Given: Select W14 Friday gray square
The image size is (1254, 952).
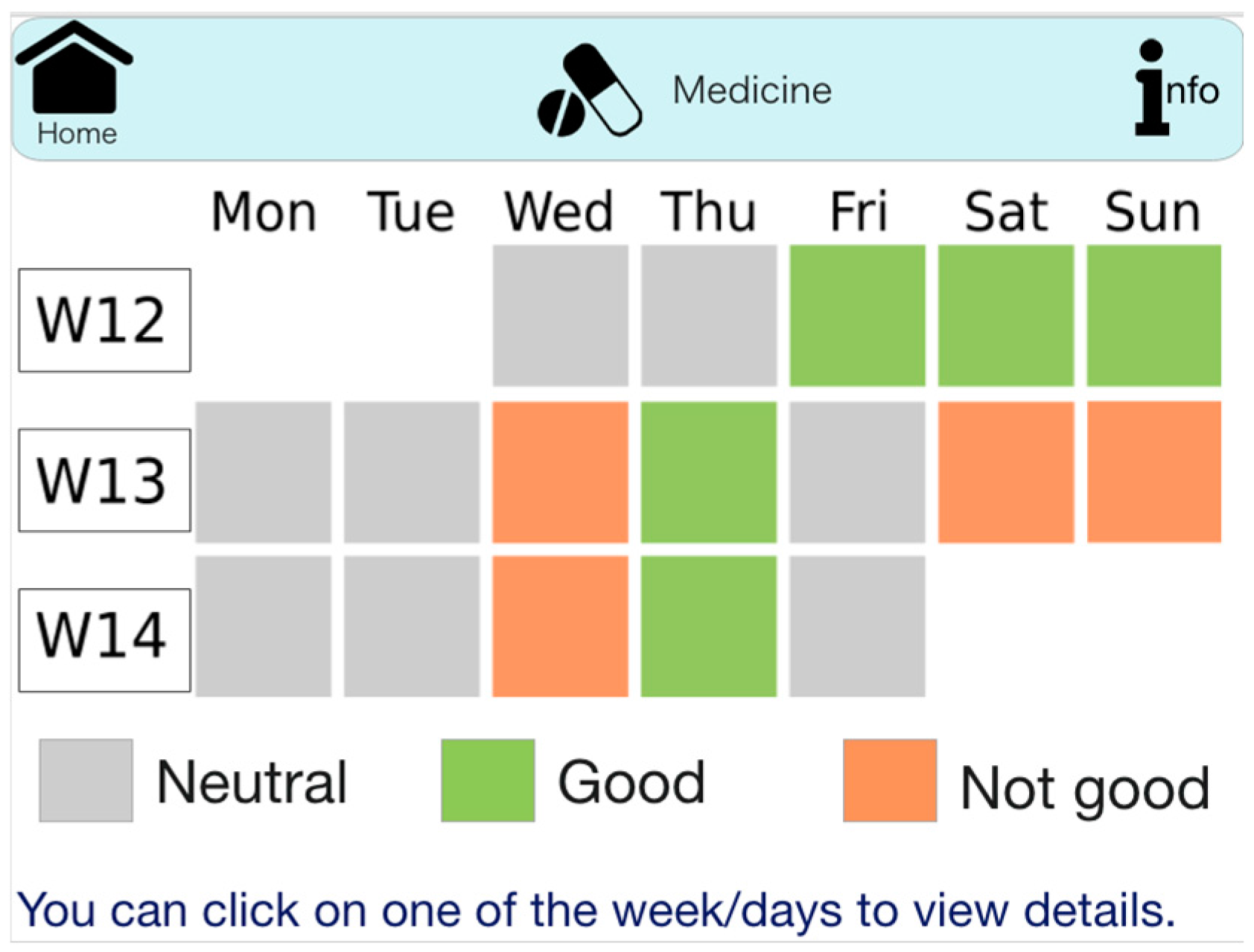Looking at the screenshot, I should pyautogui.click(x=857, y=627).
